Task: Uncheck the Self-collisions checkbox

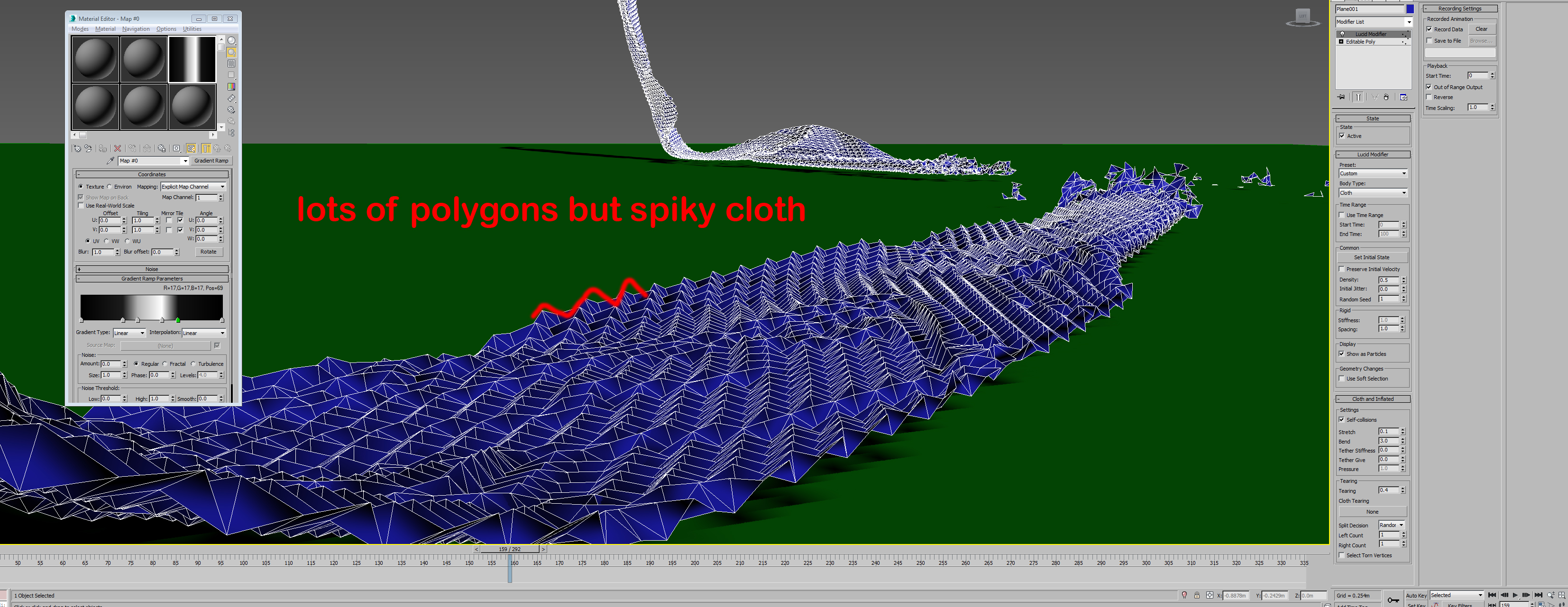Action: point(1341,420)
